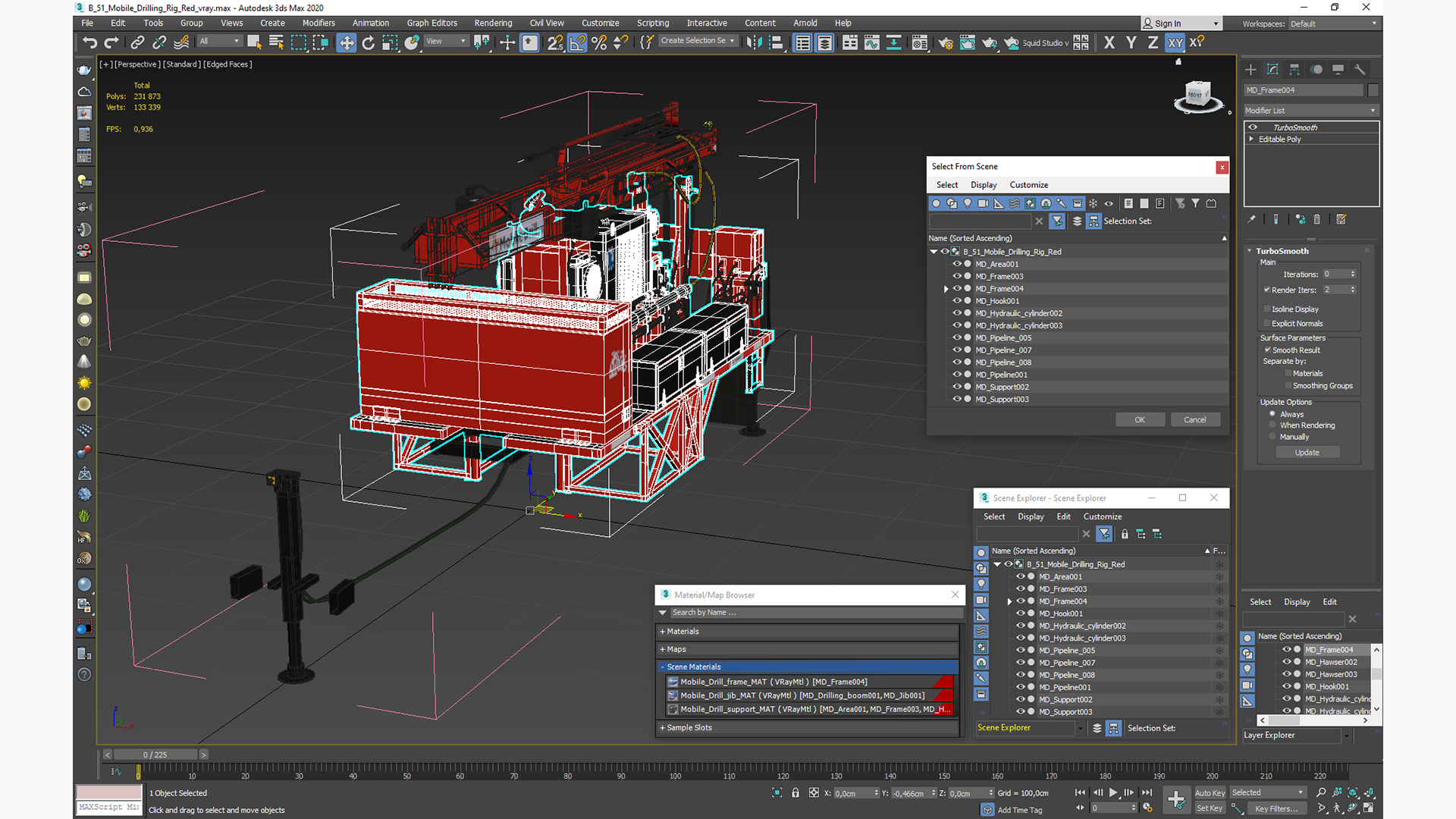The height and width of the screenshot is (819, 1456).
Task: Toggle the lock selection padlock icon
Action: [x=795, y=792]
